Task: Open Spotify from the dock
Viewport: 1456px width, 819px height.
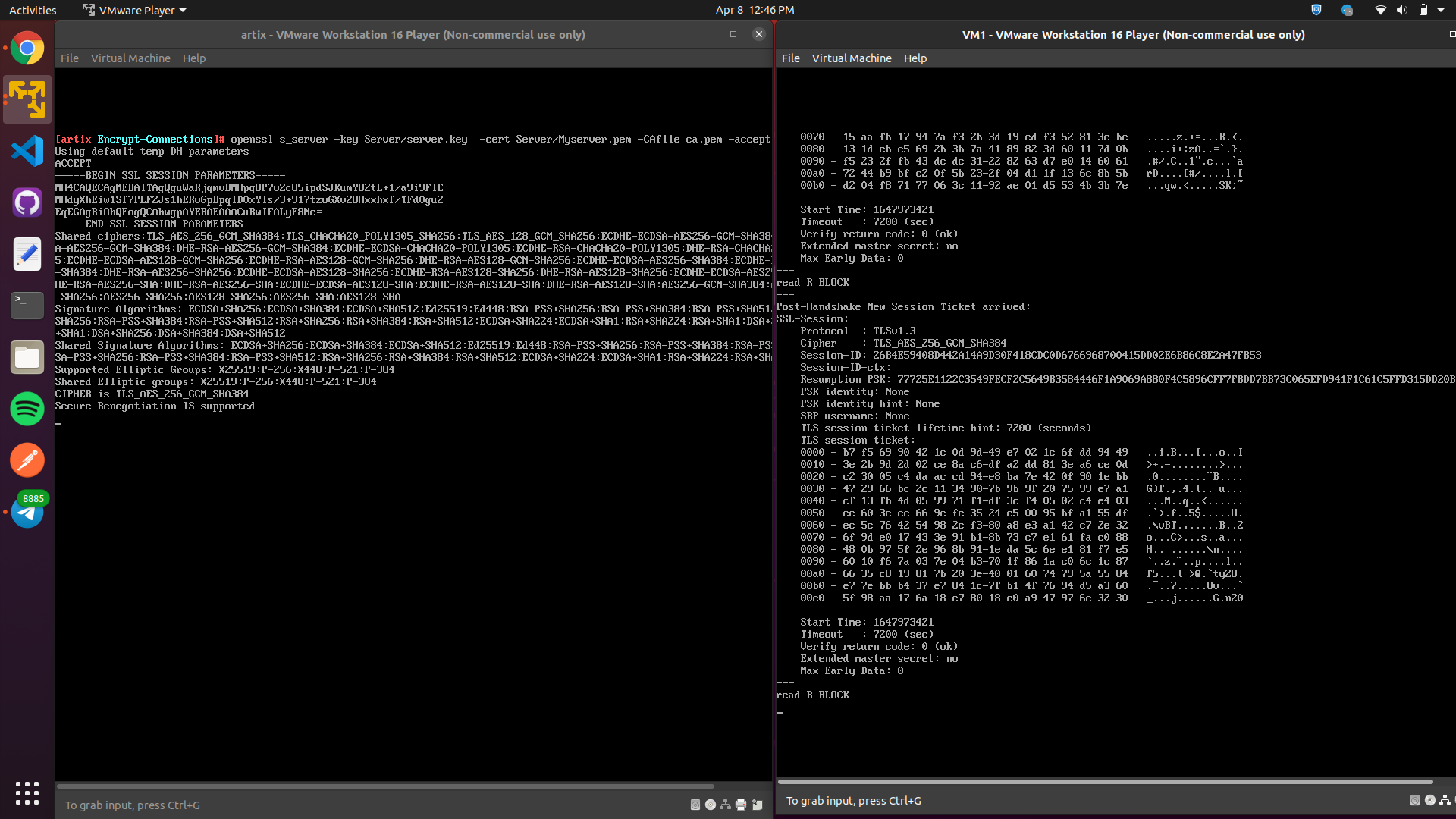Action: (x=27, y=409)
